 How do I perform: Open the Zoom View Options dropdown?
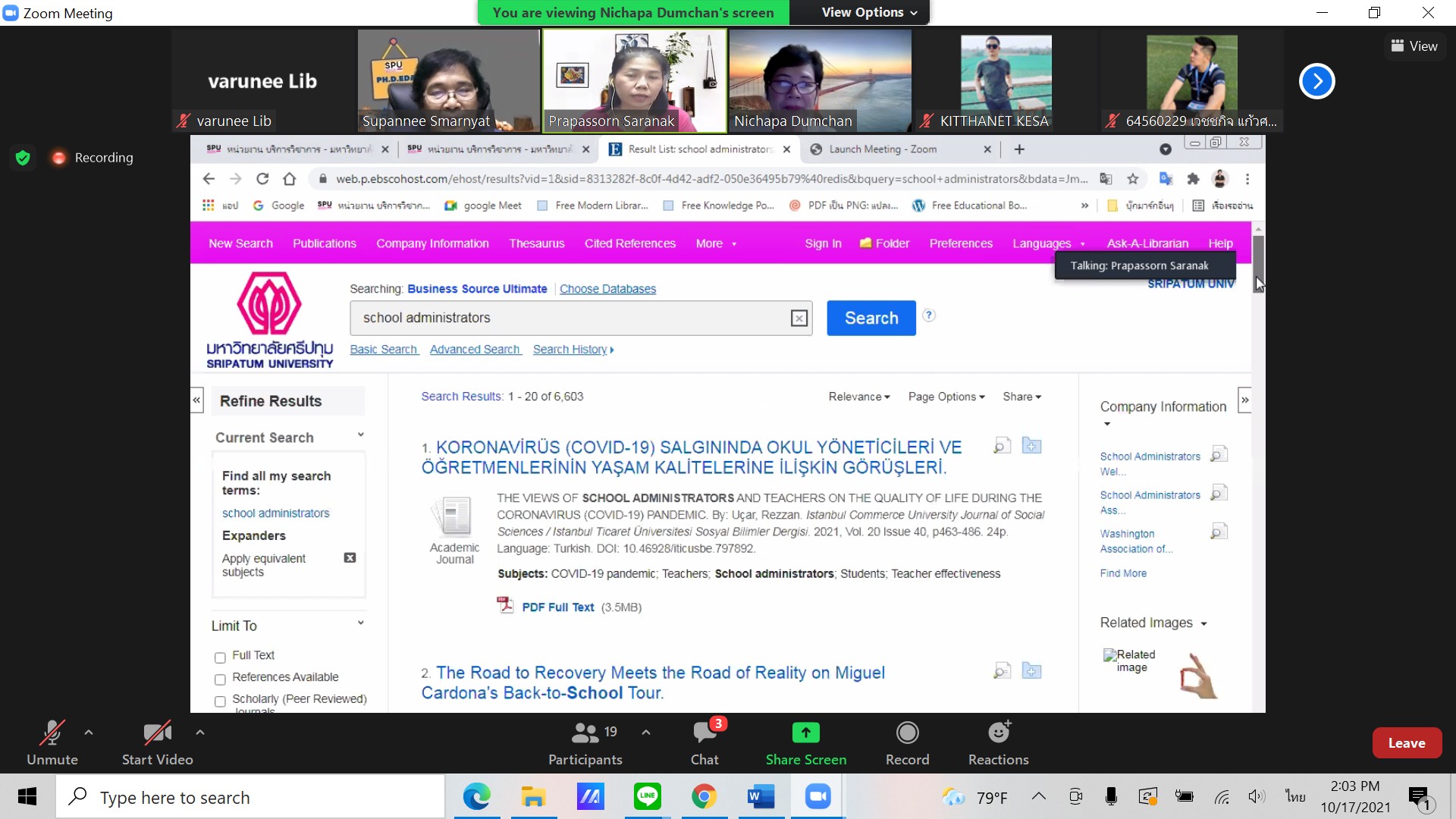point(869,12)
